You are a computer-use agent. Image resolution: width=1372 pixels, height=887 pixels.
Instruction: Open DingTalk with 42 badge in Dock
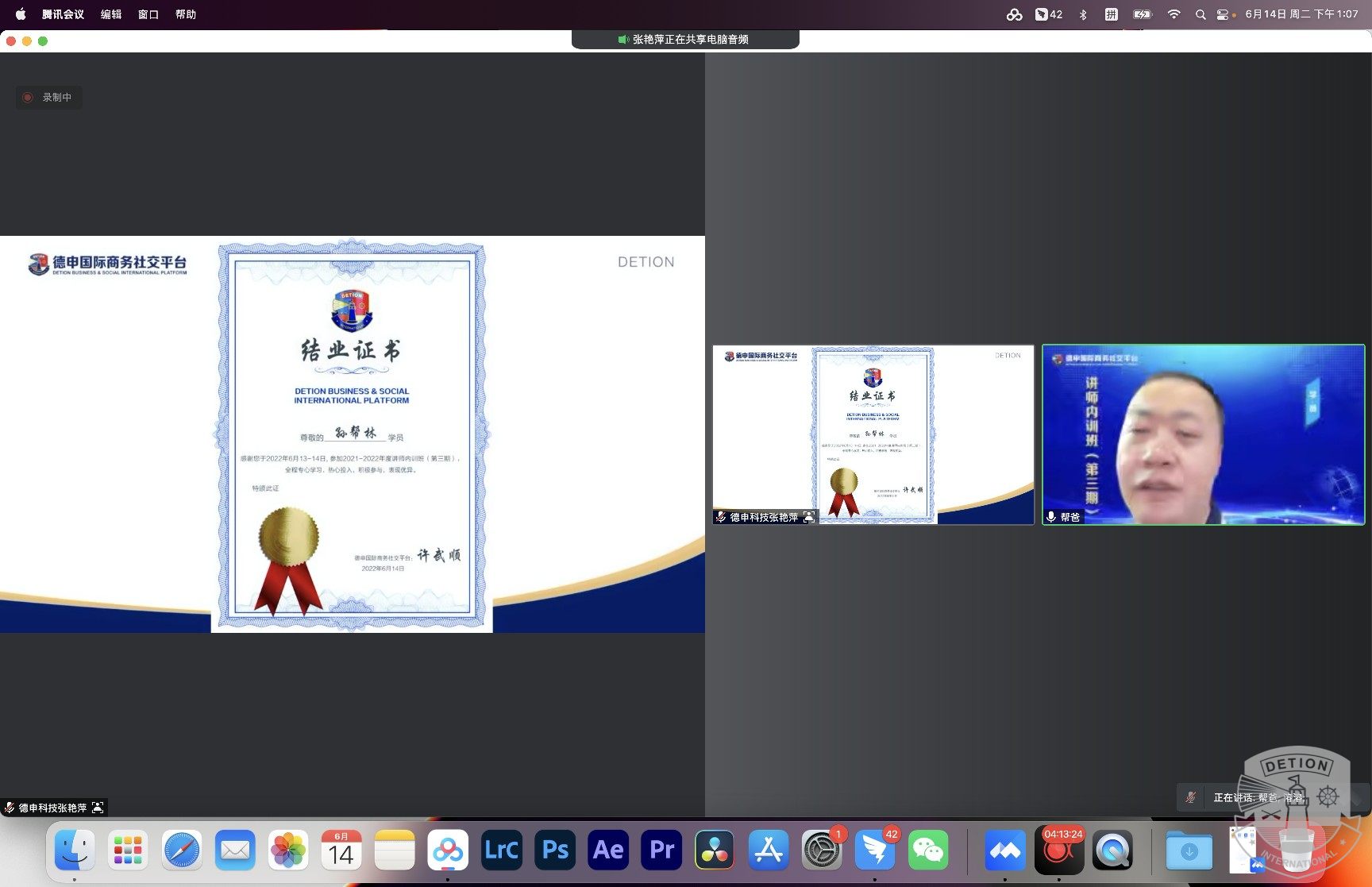[x=875, y=850]
